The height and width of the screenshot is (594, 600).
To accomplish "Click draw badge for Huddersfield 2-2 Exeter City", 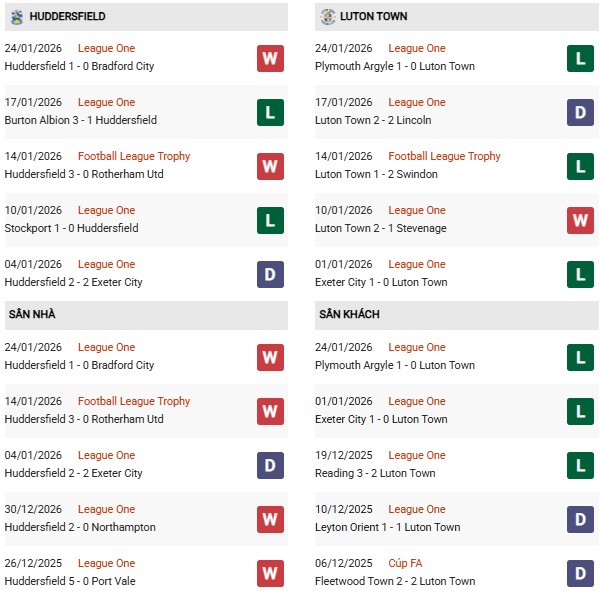I will [270, 274].
